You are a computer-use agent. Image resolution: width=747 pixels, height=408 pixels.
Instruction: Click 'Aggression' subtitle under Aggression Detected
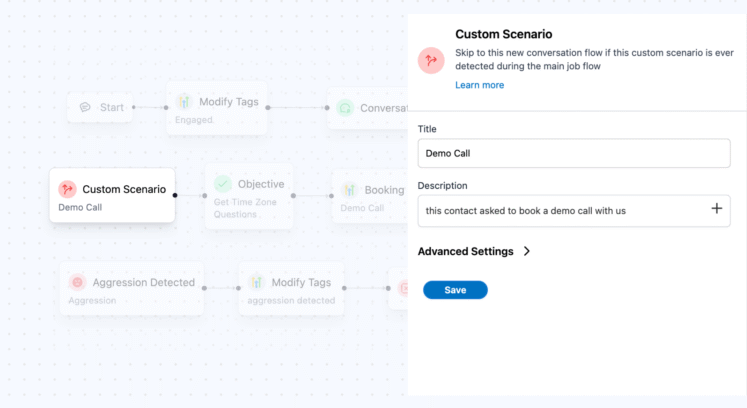pos(92,300)
